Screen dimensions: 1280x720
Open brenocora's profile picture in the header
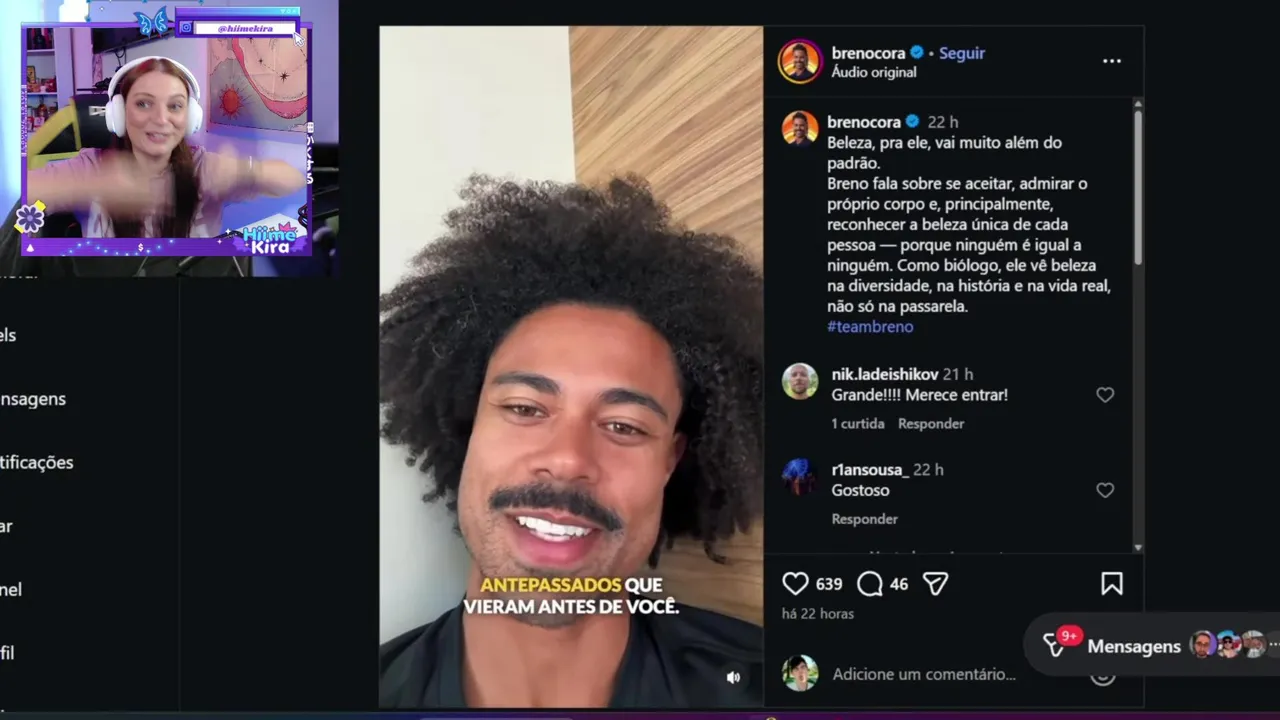tap(799, 61)
